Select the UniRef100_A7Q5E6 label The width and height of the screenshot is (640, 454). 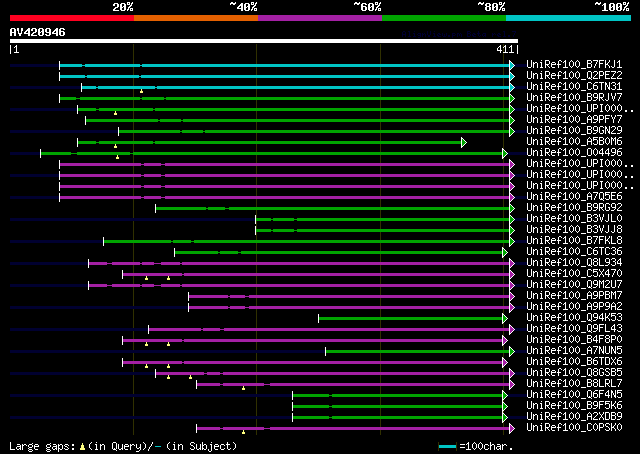[574, 197]
